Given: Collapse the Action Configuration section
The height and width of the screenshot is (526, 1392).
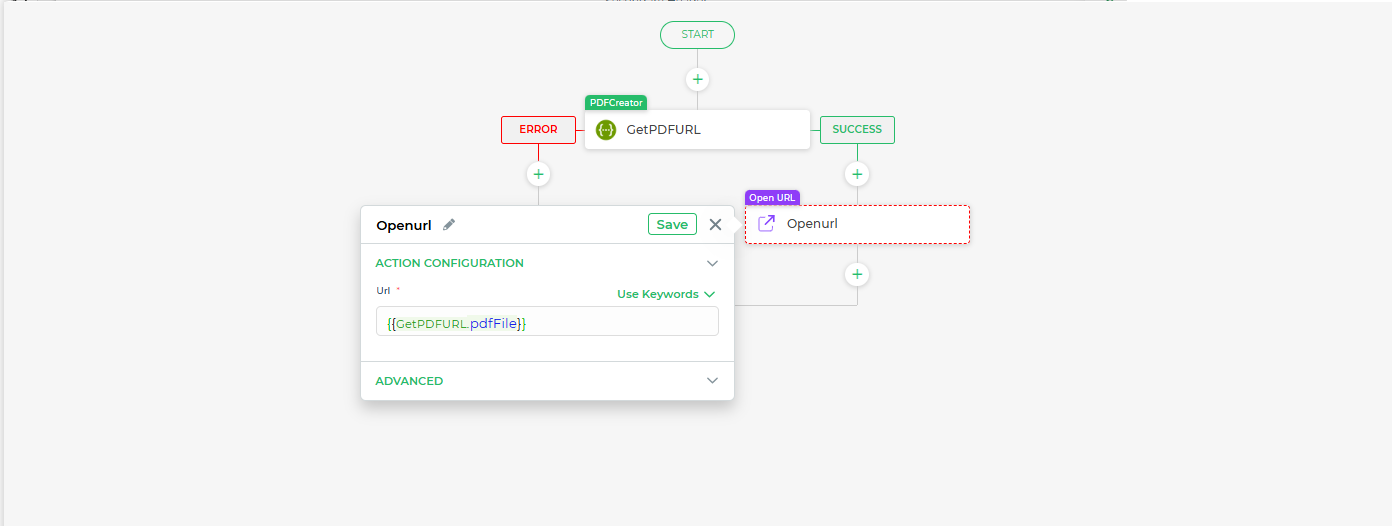Looking at the screenshot, I should 712,264.
